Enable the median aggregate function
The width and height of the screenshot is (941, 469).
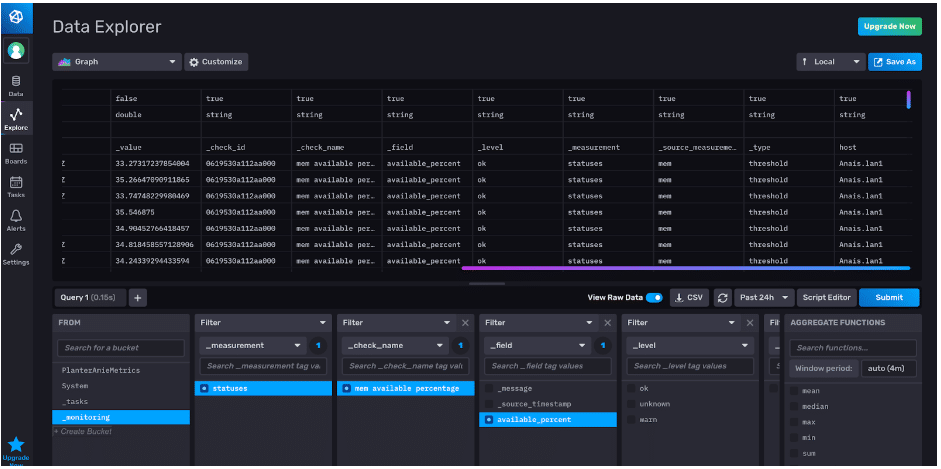794,407
